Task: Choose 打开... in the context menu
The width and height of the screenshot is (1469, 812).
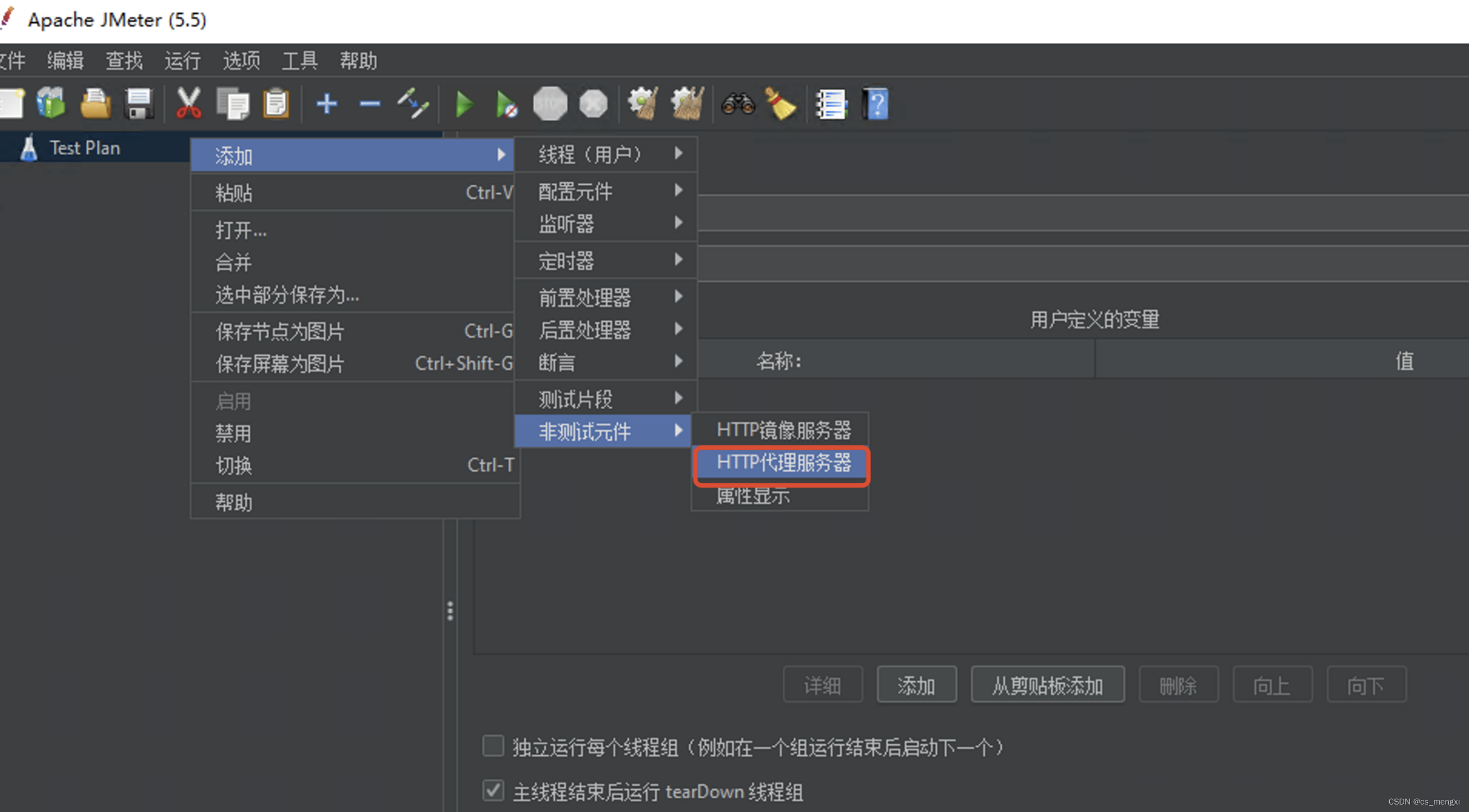Action: (x=352, y=230)
